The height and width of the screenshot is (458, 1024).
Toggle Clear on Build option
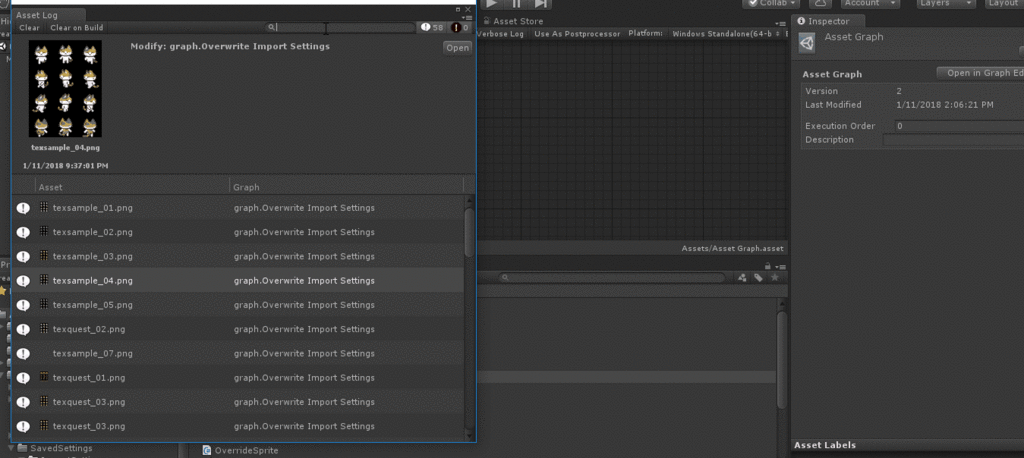pos(76,27)
